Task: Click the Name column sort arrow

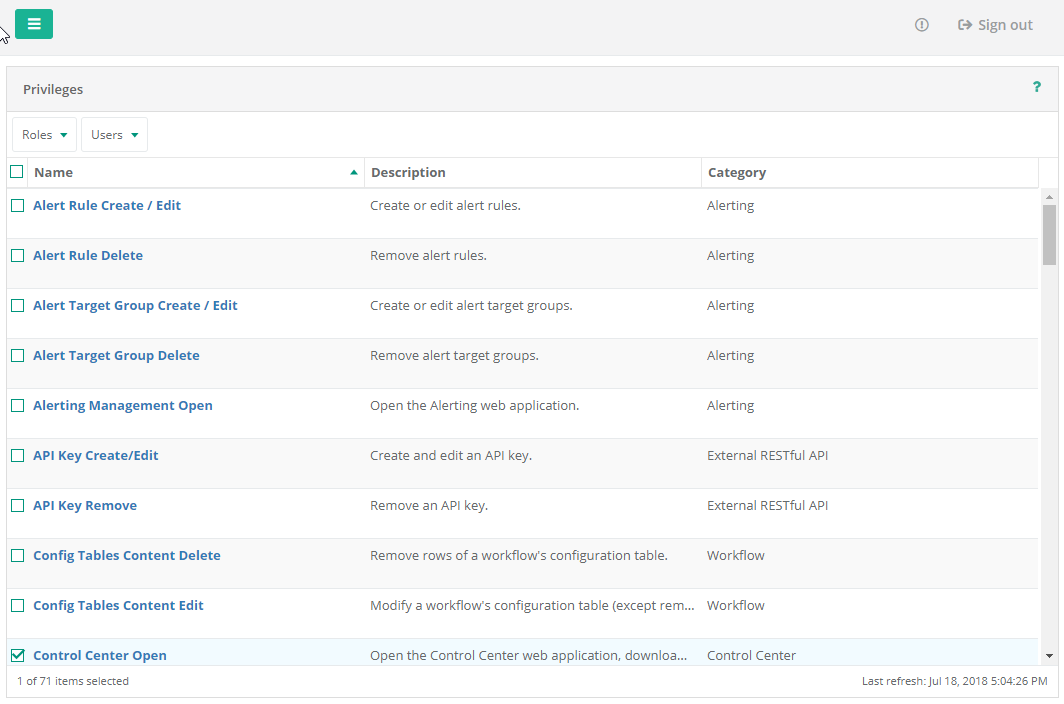Action: 354,172
